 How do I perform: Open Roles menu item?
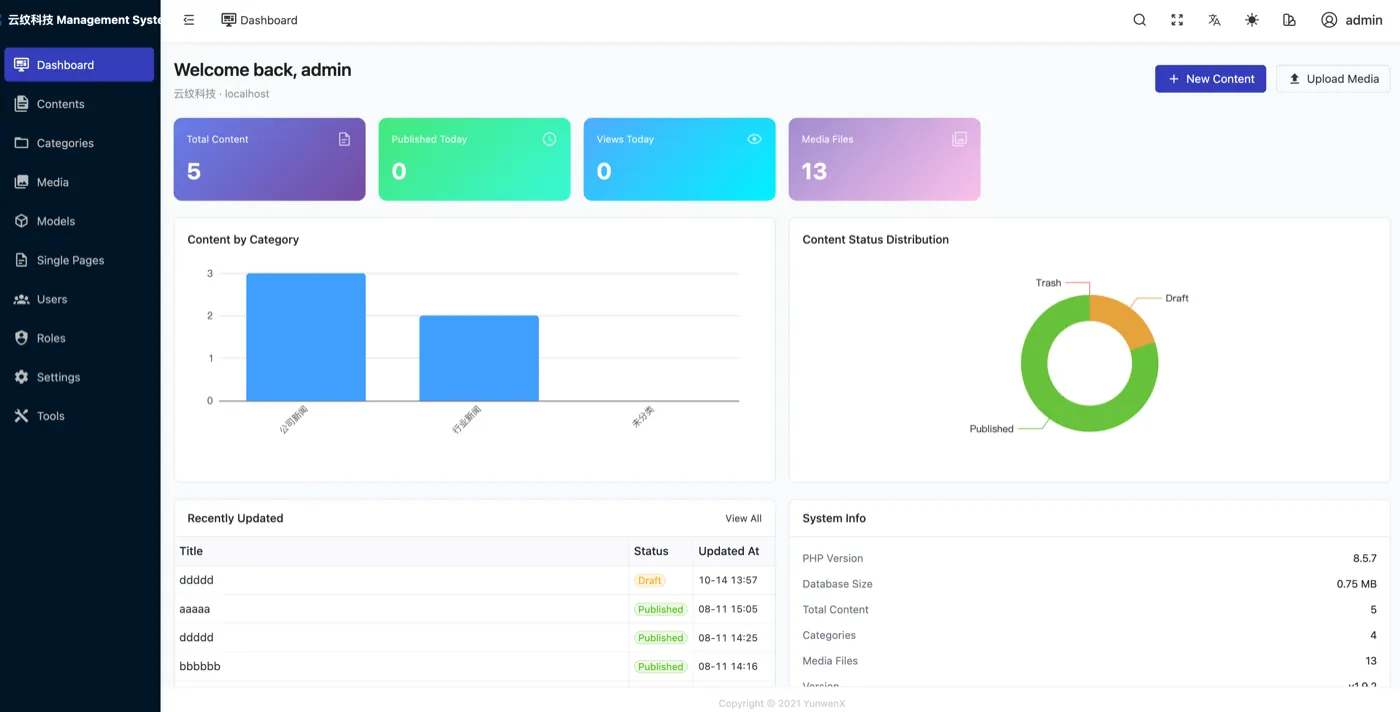pyautogui.click(x=79, y=338)
